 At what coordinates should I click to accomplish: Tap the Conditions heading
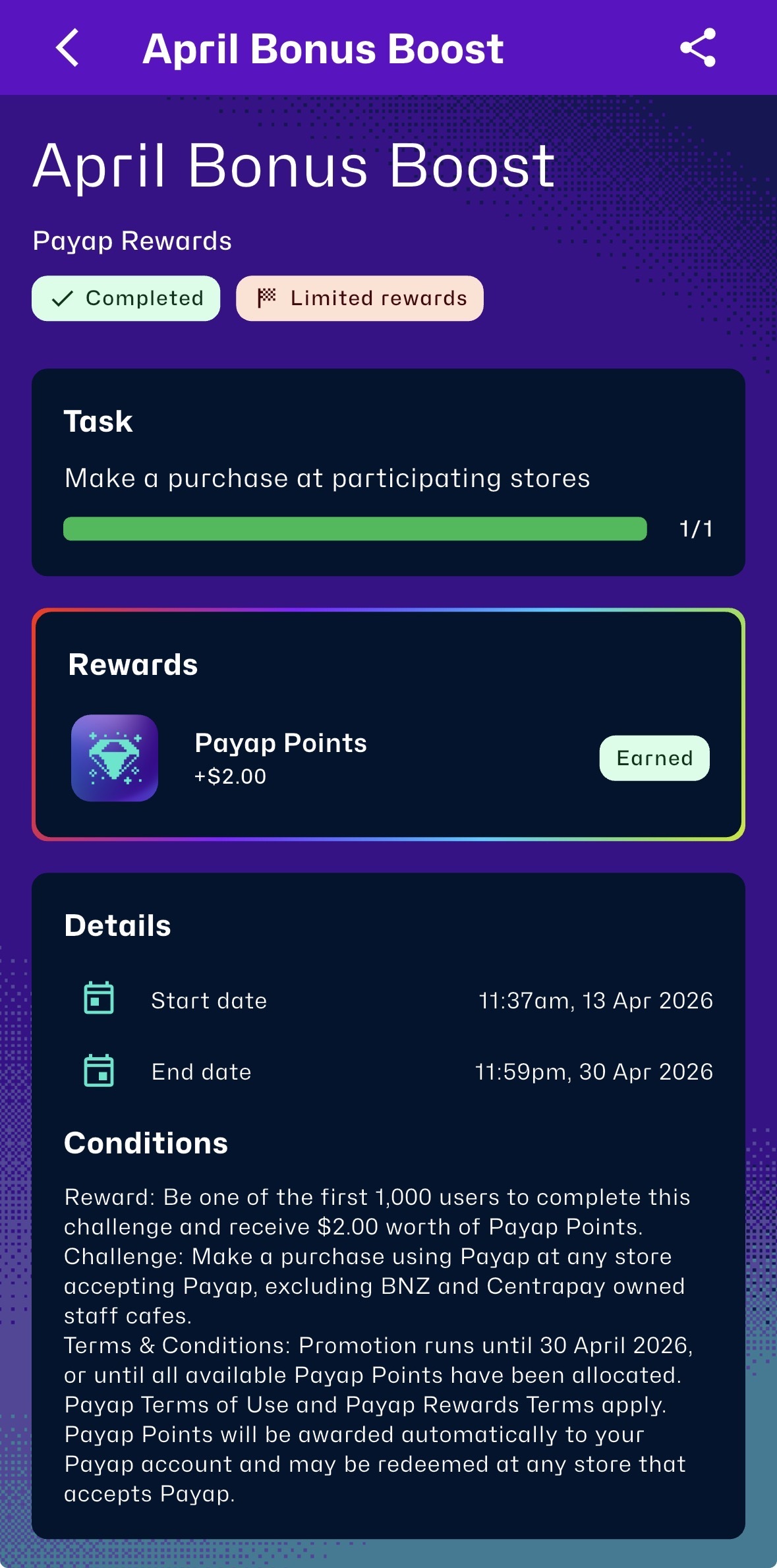(x=146, y=1143)
